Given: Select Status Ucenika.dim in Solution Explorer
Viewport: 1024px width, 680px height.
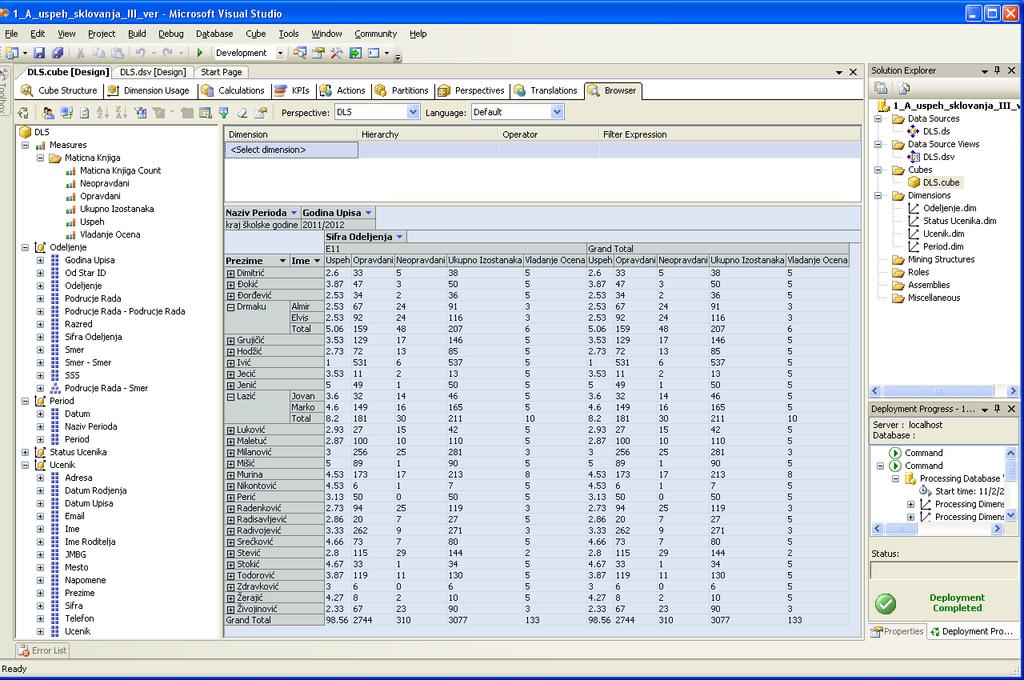Looking at the screenshot, I should pyautogui.click(x=960, y=221).
